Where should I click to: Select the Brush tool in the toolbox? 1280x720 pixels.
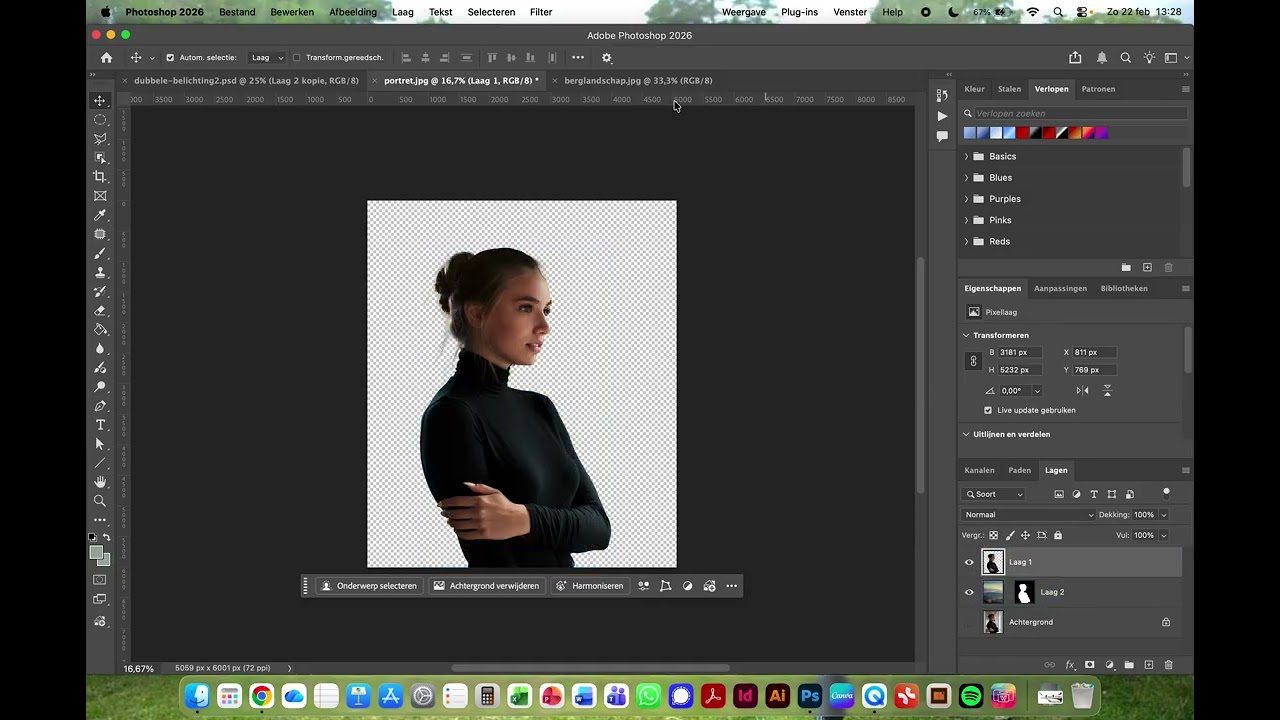click(100, 253)
